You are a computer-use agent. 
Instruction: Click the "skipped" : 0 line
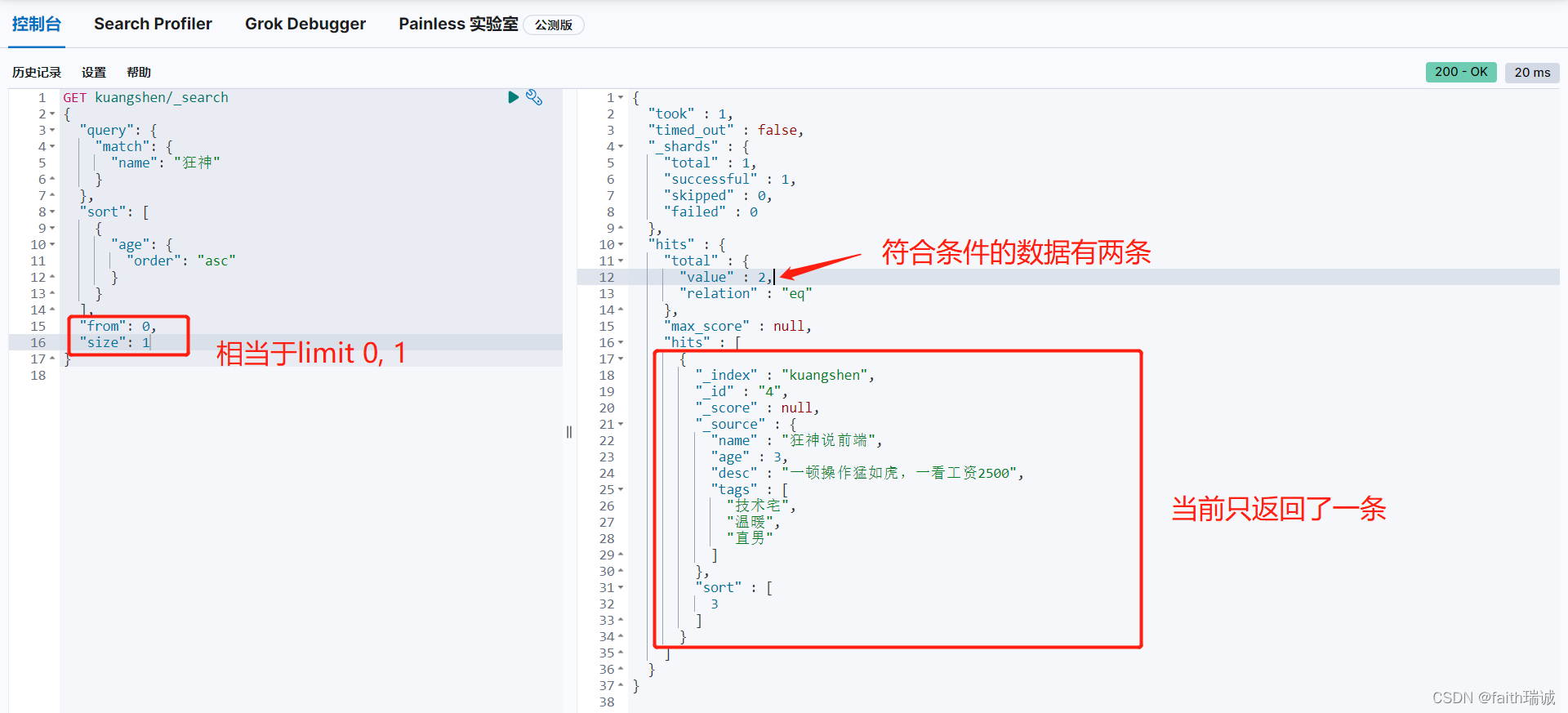click(718, 195)
